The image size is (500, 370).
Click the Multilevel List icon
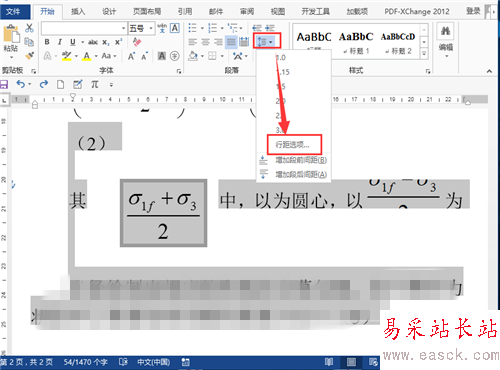point(232,28)
